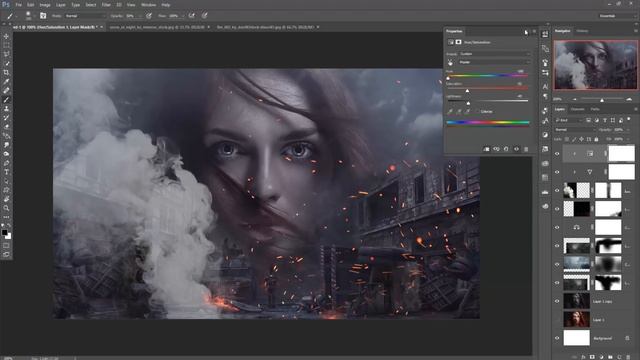Show the hidden Layer 1 layer
640x360 pixels.
[x=557, y=320]
